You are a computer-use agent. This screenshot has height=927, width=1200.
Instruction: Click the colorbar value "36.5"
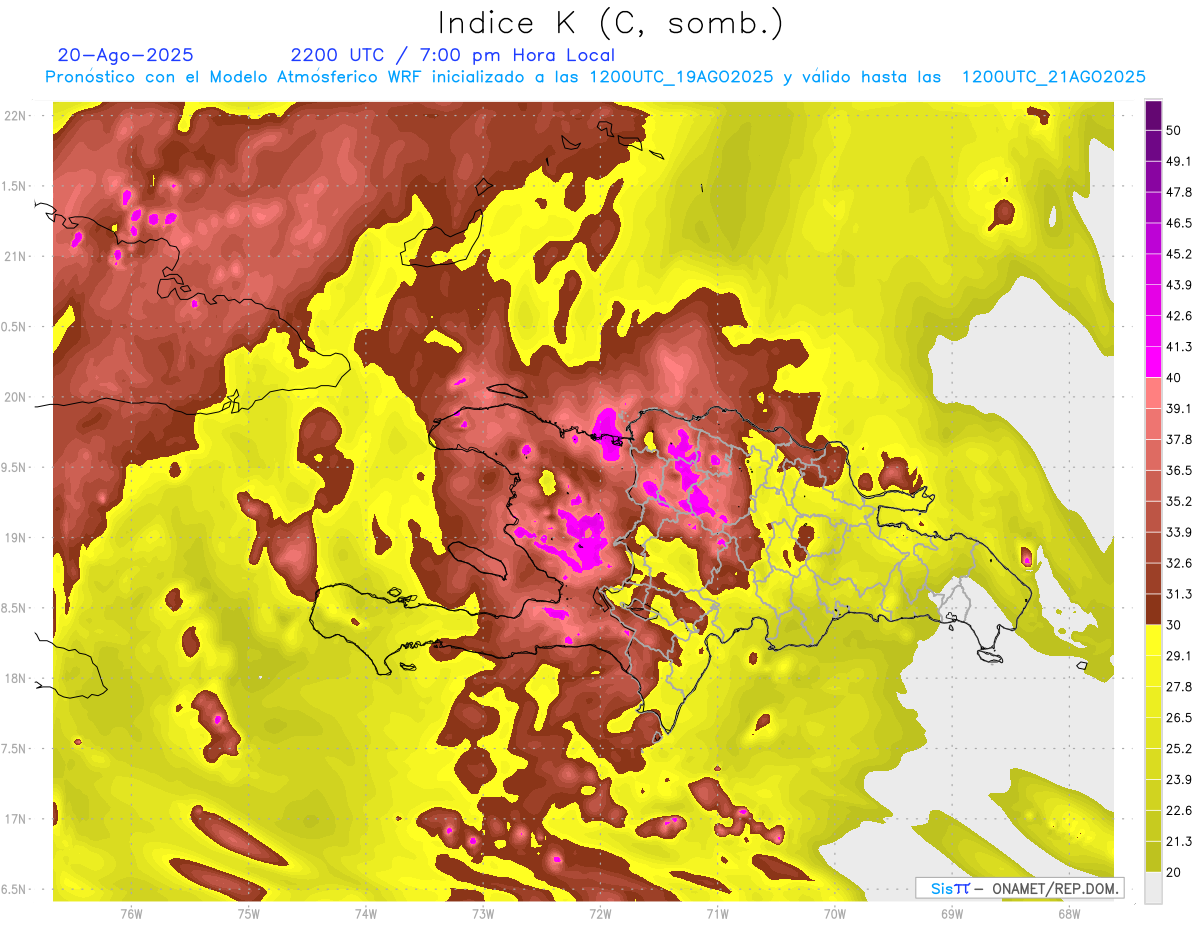[1179, 470]
